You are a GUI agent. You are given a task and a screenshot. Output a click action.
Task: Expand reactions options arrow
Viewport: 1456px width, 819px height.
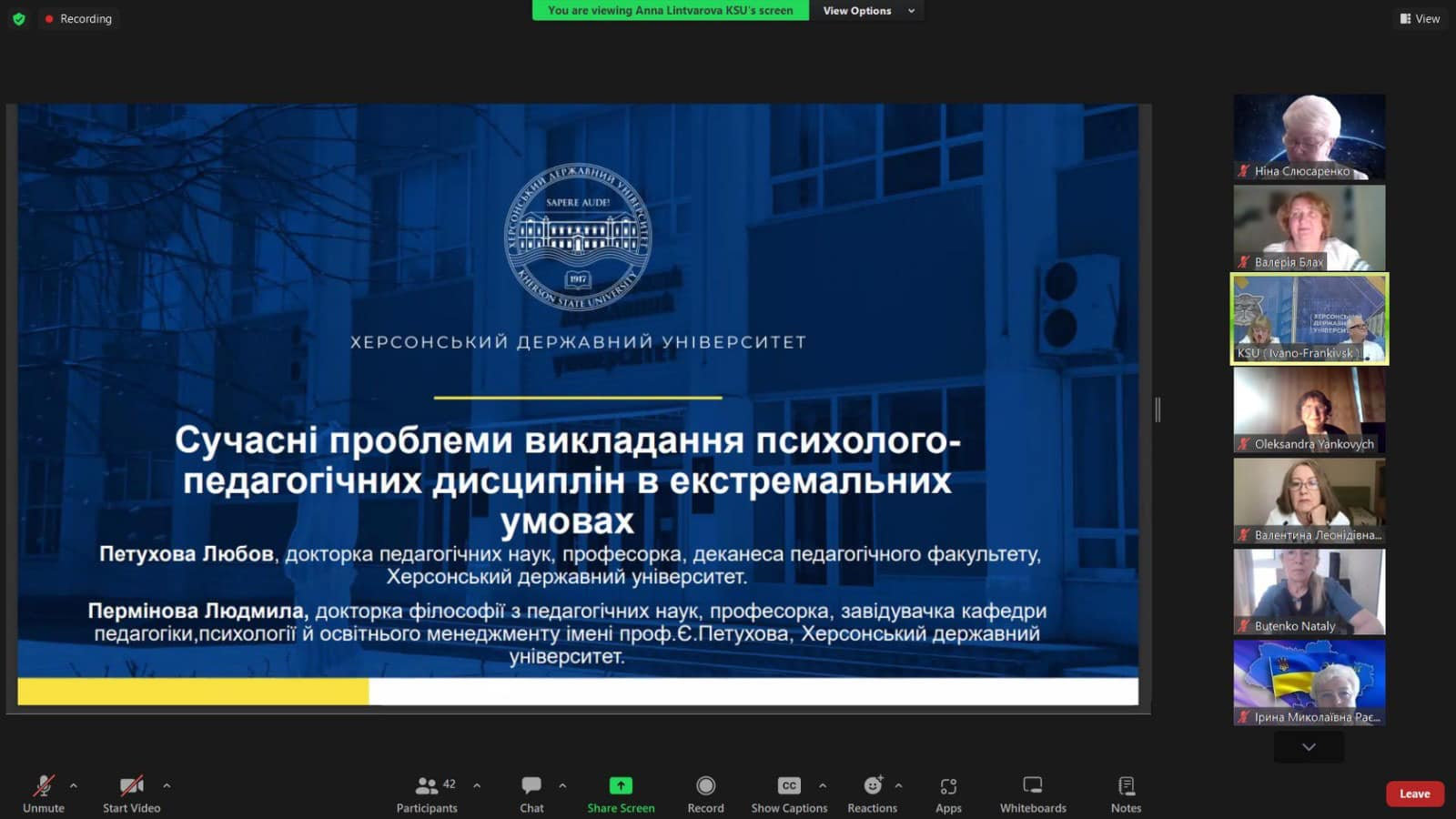(x=898, y=785)
